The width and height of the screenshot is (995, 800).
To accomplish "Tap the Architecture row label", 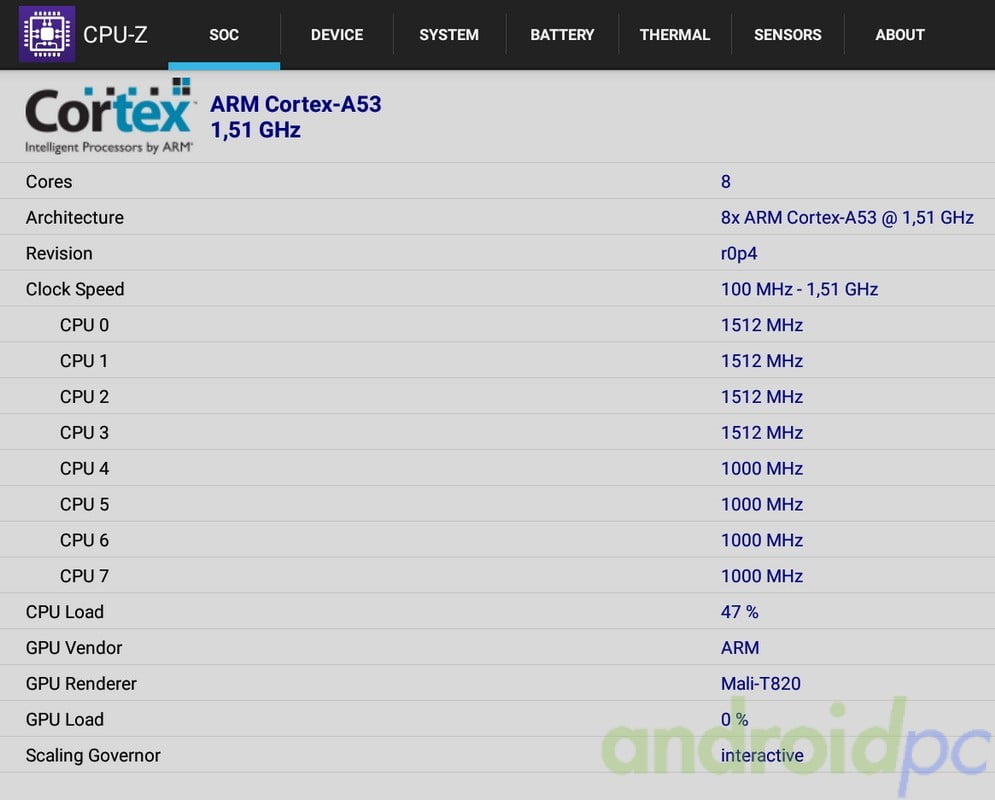I will point(75,217).
